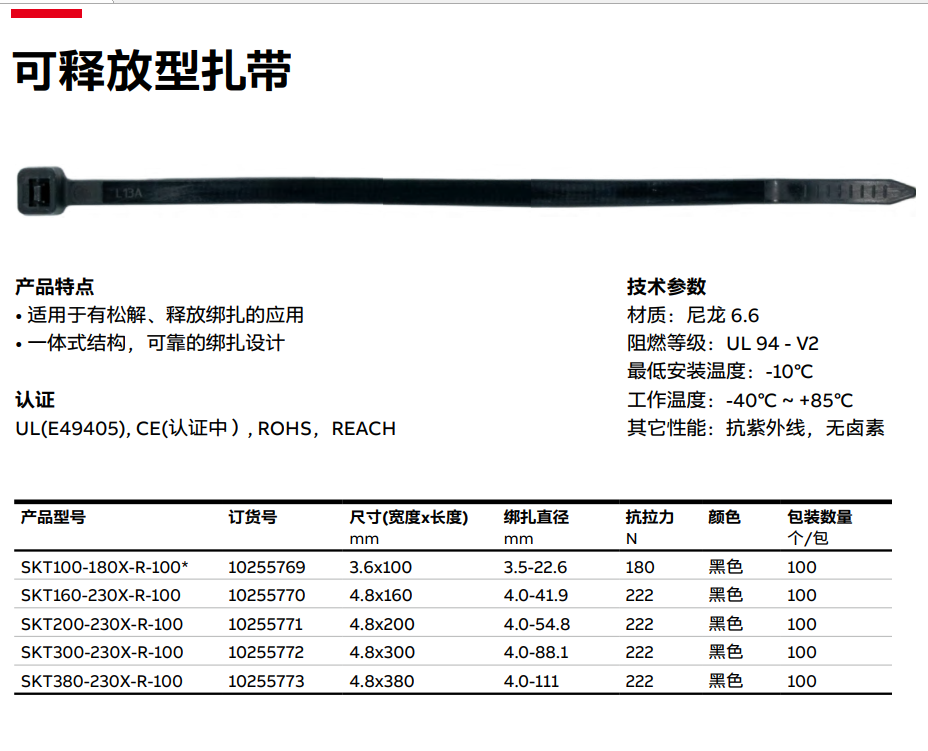
Task: Select model SKT100-180X-R-100* in the table
Action: 105,567
